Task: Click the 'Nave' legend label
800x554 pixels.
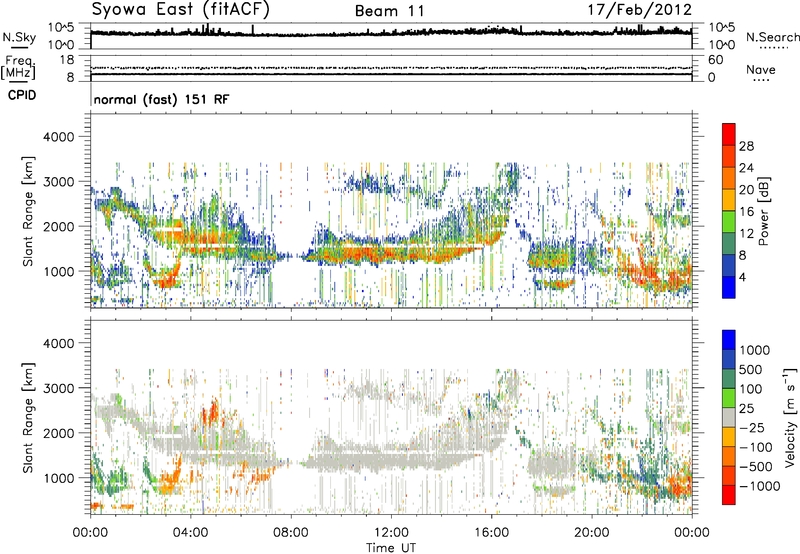Action: (760, 69)
